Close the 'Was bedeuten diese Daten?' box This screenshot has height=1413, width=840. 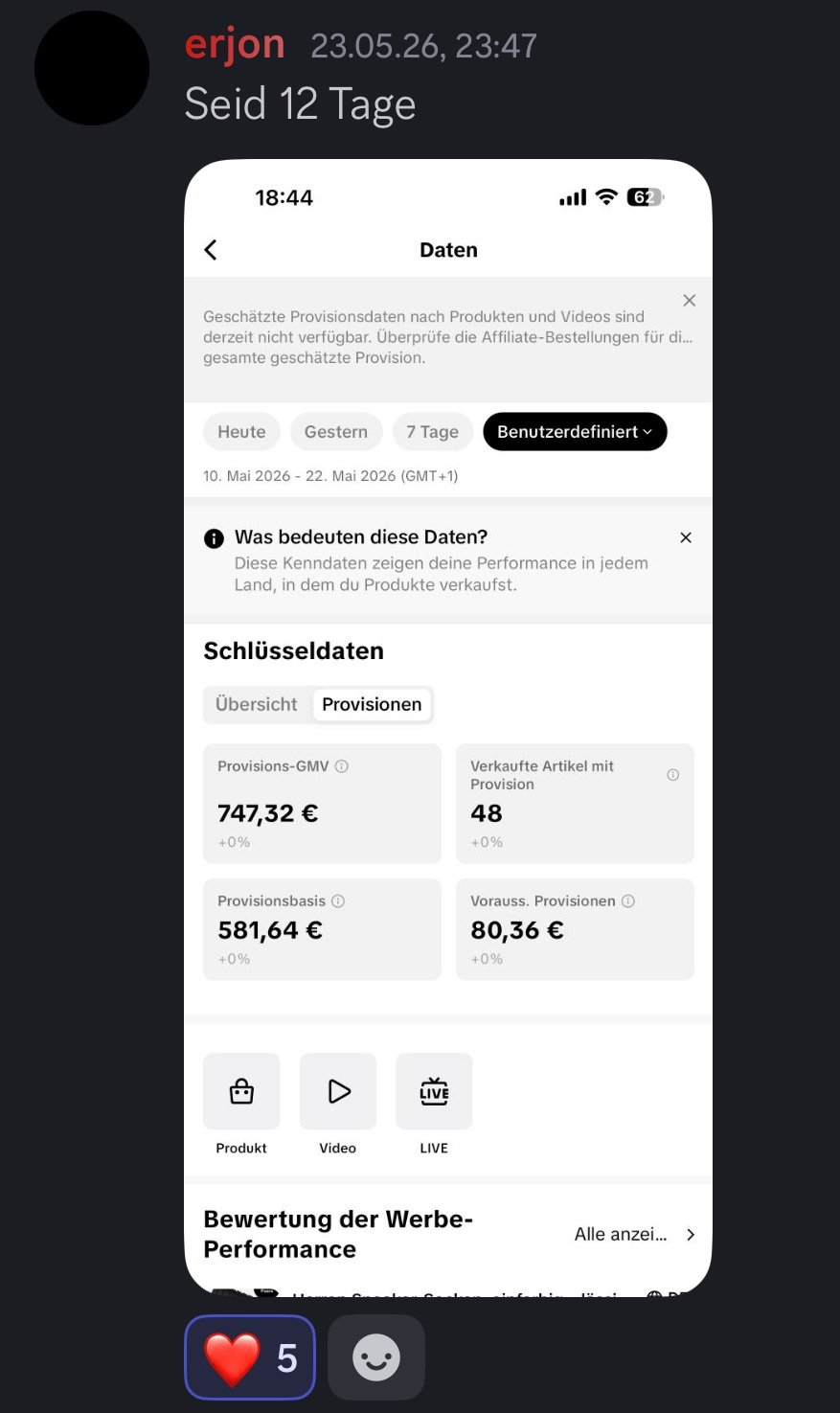(686, 537)
